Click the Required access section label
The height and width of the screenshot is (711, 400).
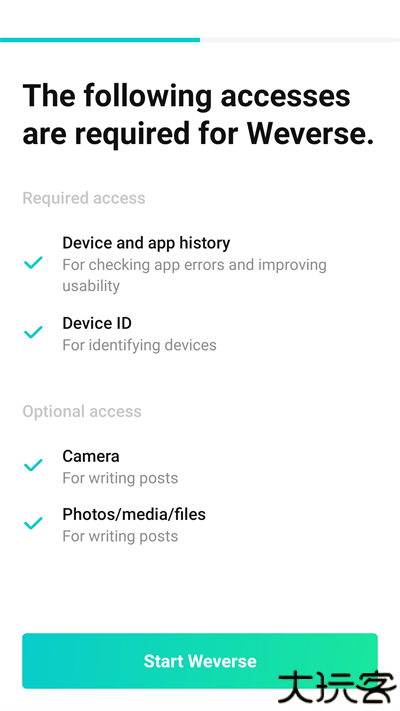click(84, 198)
